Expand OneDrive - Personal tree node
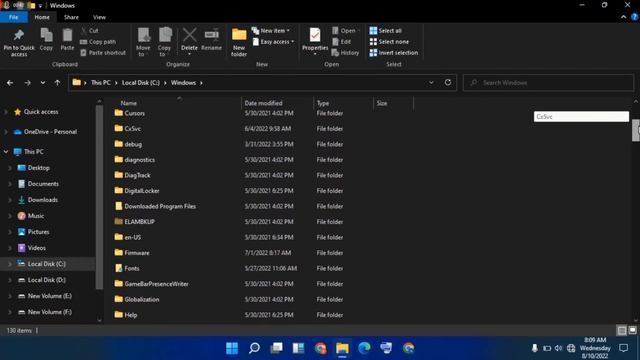640x360 pixels. click(6, 132)
